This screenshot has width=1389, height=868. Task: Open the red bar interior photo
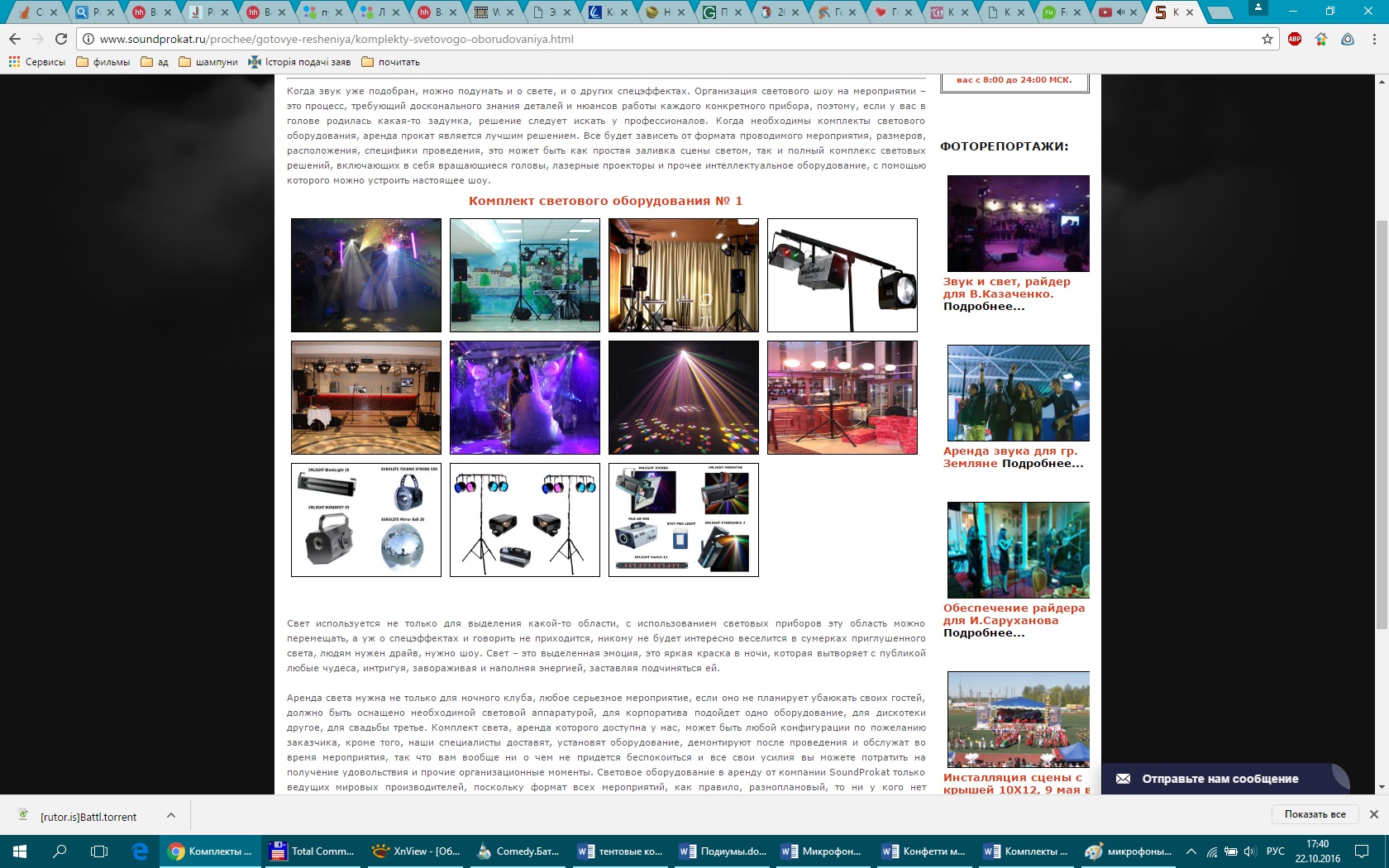coord(842,398)
